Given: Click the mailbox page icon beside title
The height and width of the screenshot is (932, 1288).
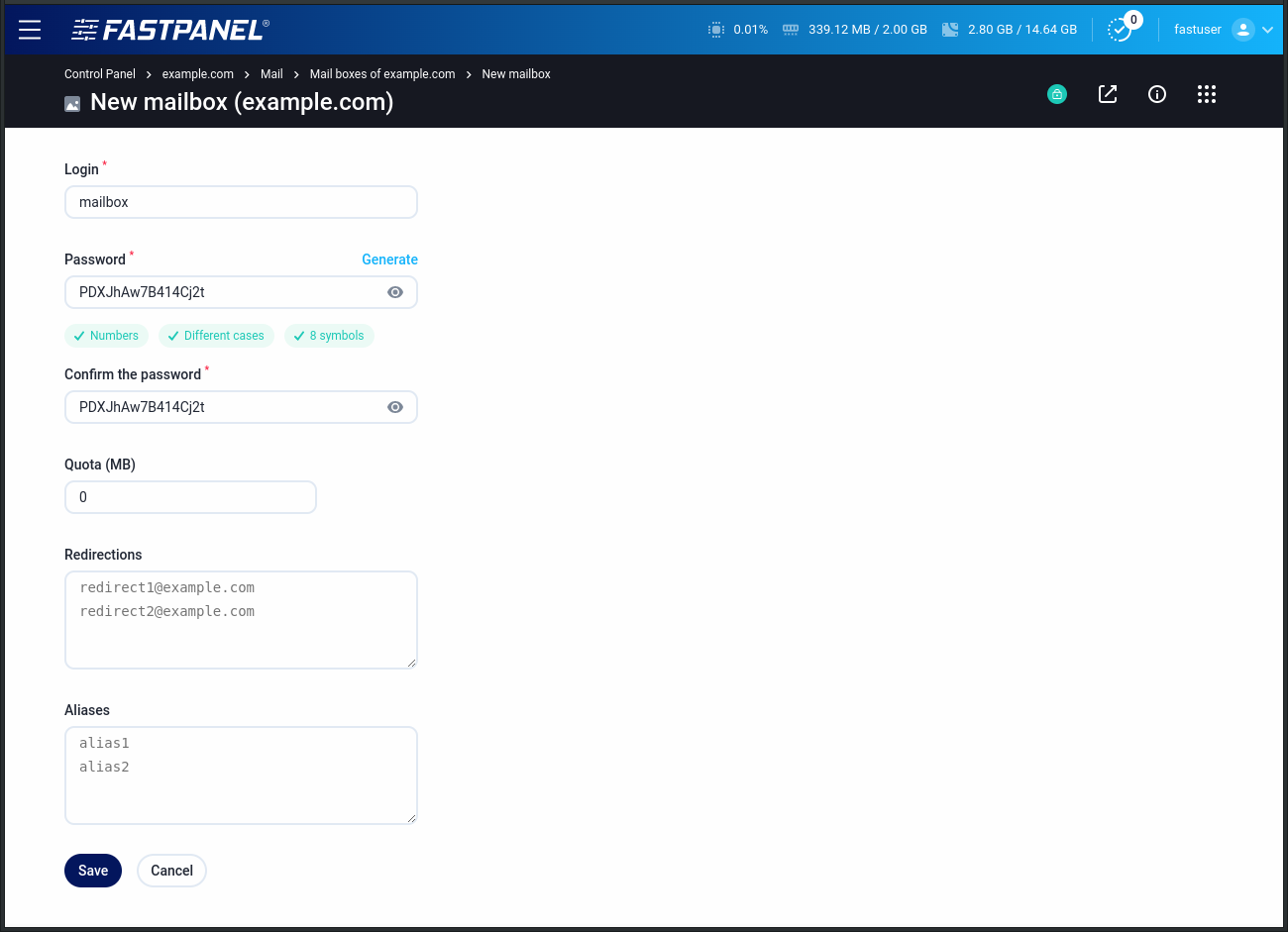Looking at the screenshot, I should pos(72,104).
